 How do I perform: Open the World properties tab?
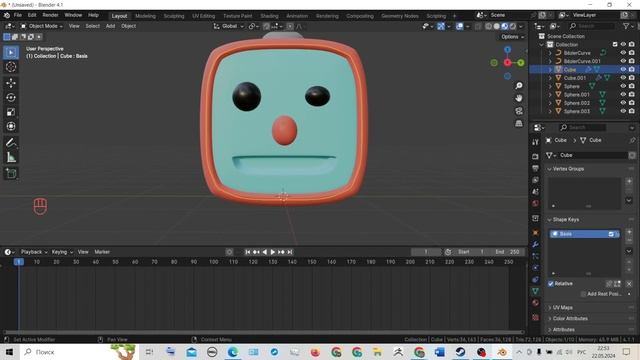pyautogui.click(x=536, y=203)
